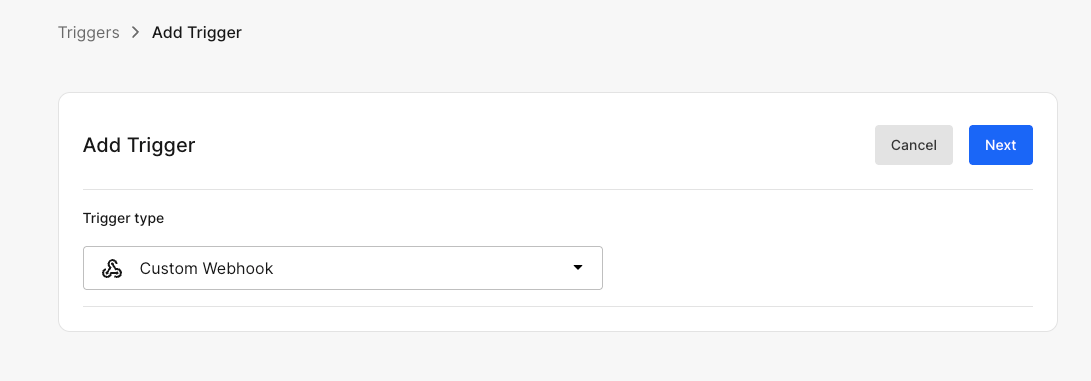Image resolution: width=1091 pixels, height=381 pixels.
Task: Click the caret at right of Custom Webhook
Action: point(578,268)
